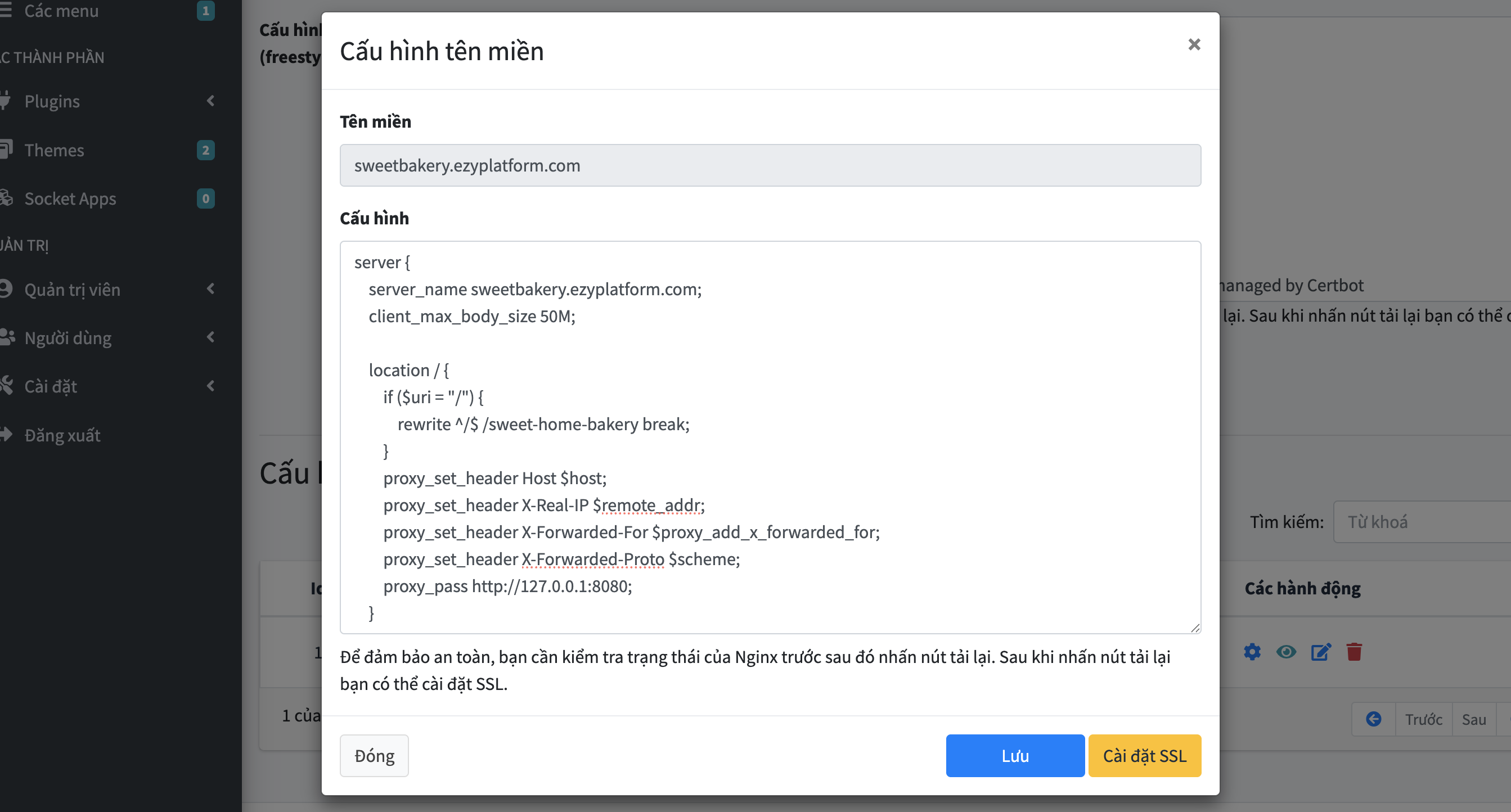Screen dimensions: 1511x812
Task: Click the Tên miền input field
Action: (770, 165)
